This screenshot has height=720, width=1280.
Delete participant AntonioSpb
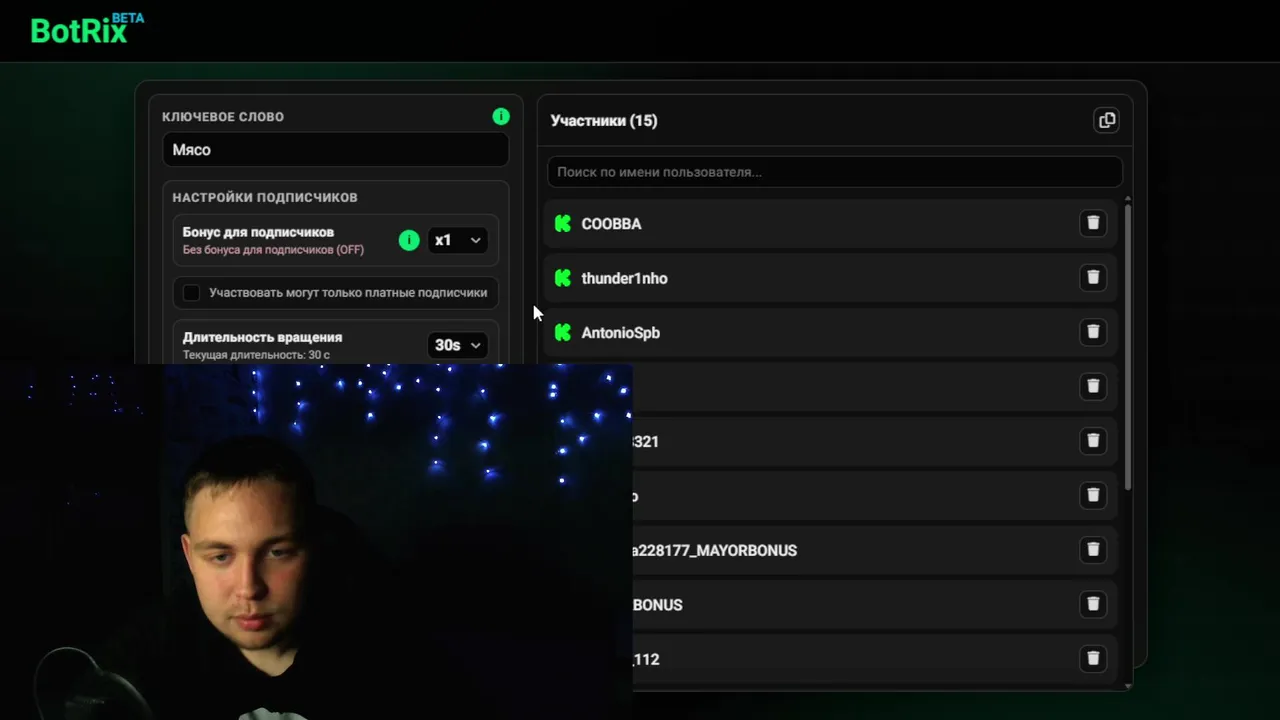[x=1093, y=331]
